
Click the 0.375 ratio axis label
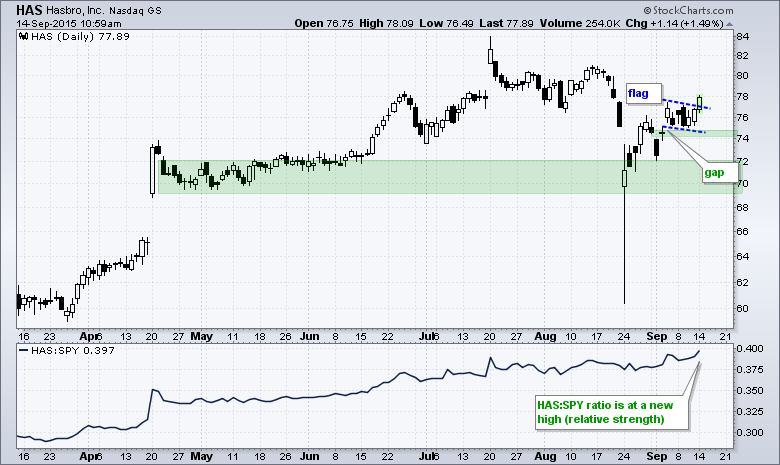[x=750, y=369]
